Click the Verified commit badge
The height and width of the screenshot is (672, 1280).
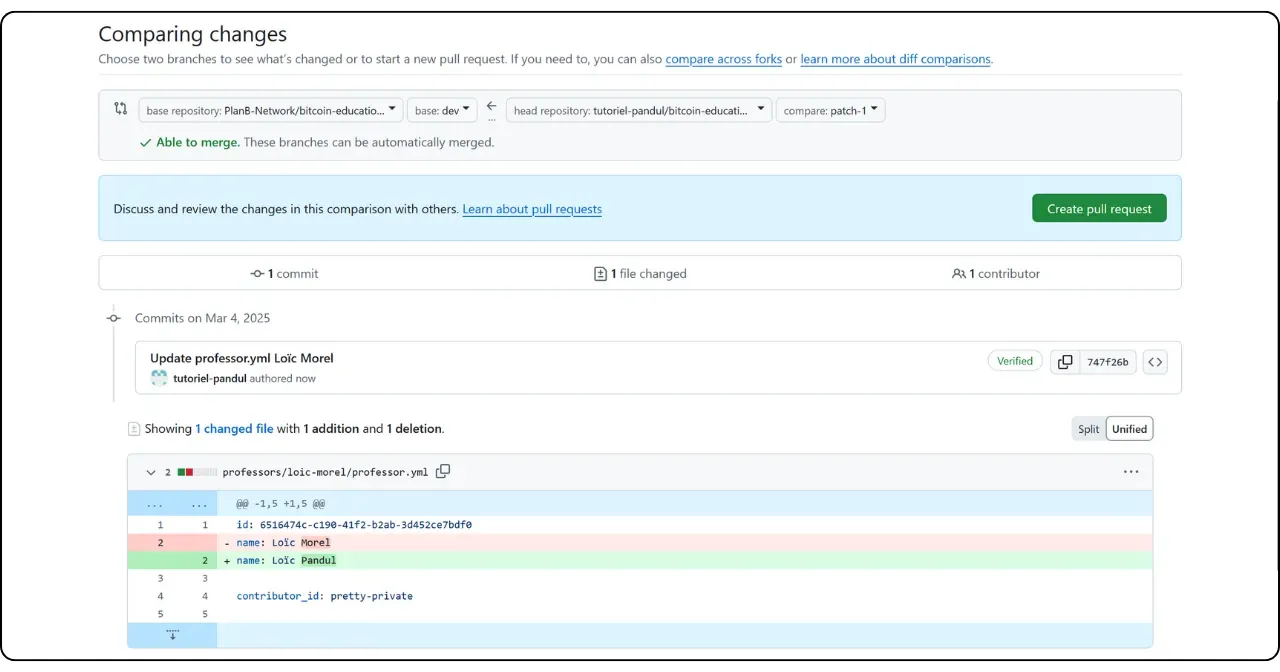[1014, 361]
